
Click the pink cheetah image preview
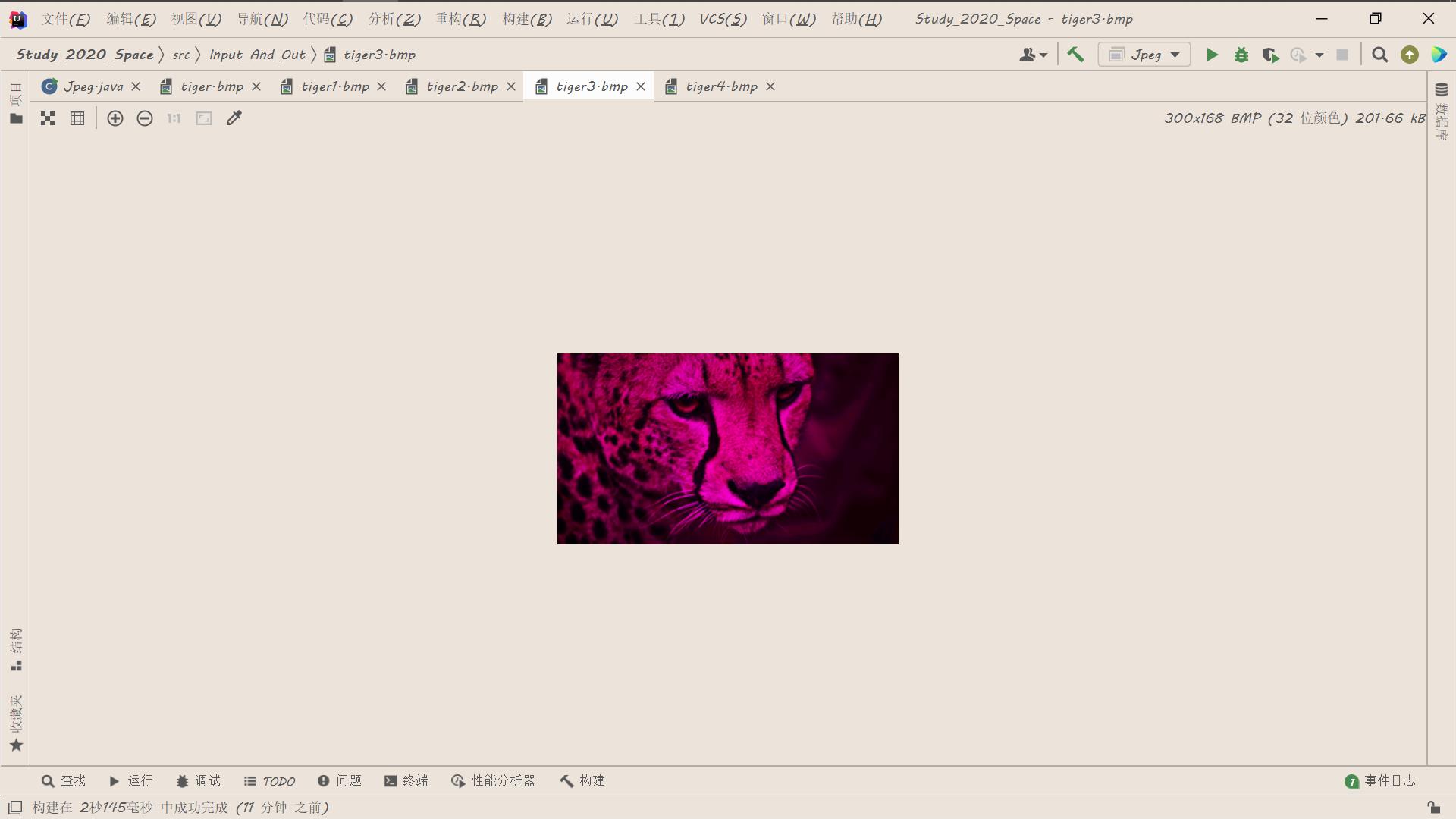click(728, 449)
